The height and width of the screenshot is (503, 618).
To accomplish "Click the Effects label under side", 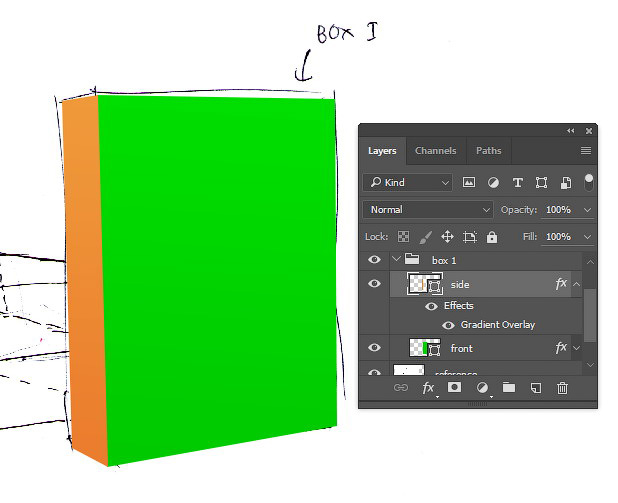I will pos(458,306).
